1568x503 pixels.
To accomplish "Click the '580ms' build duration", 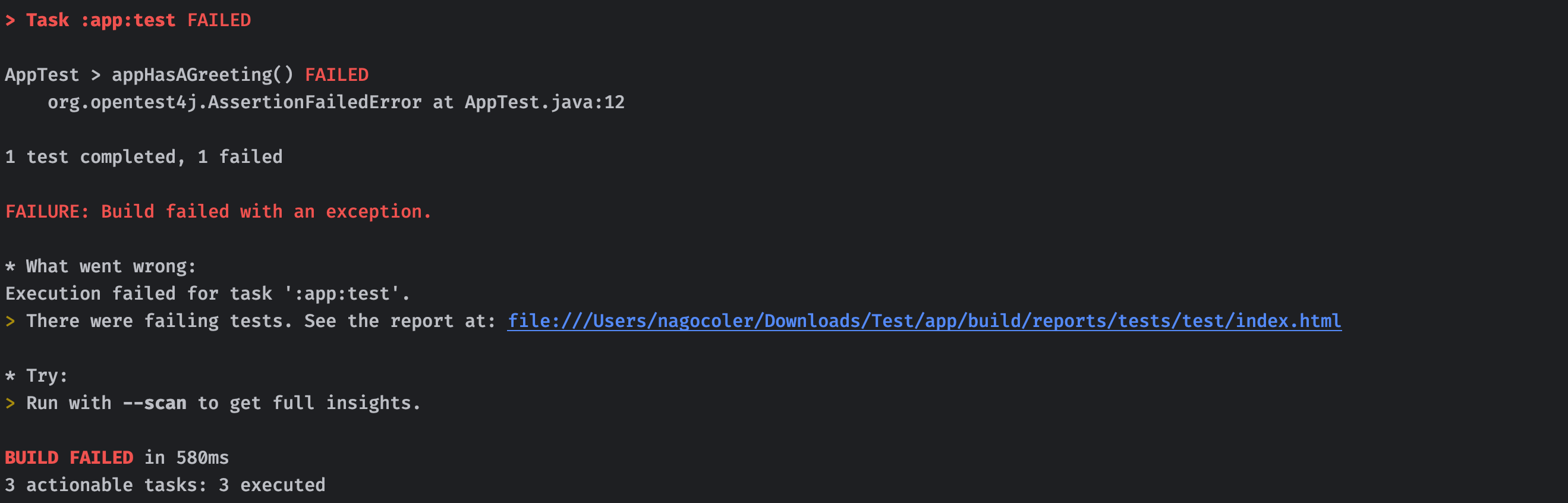I will pos(202,457).
